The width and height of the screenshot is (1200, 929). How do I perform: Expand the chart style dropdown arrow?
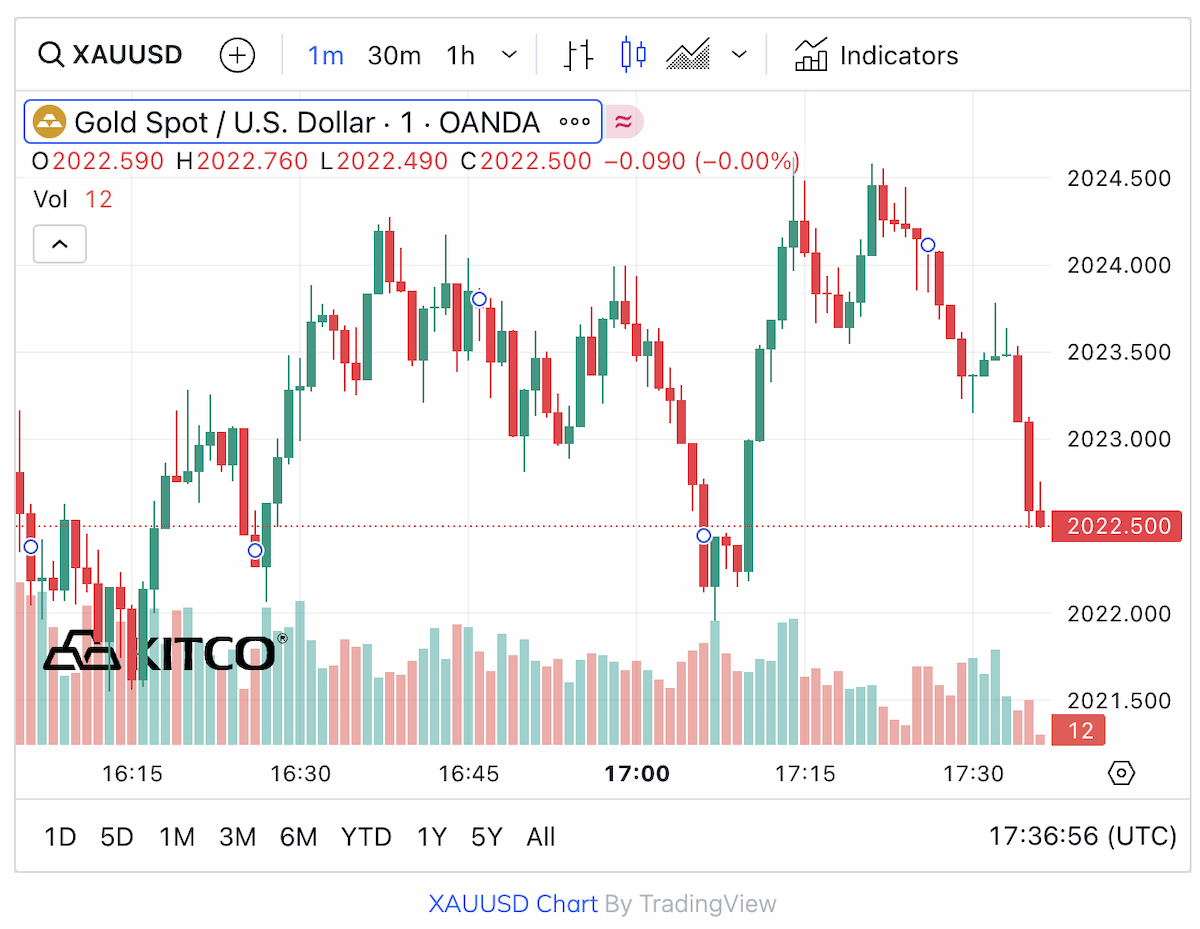tap(739, 55)
